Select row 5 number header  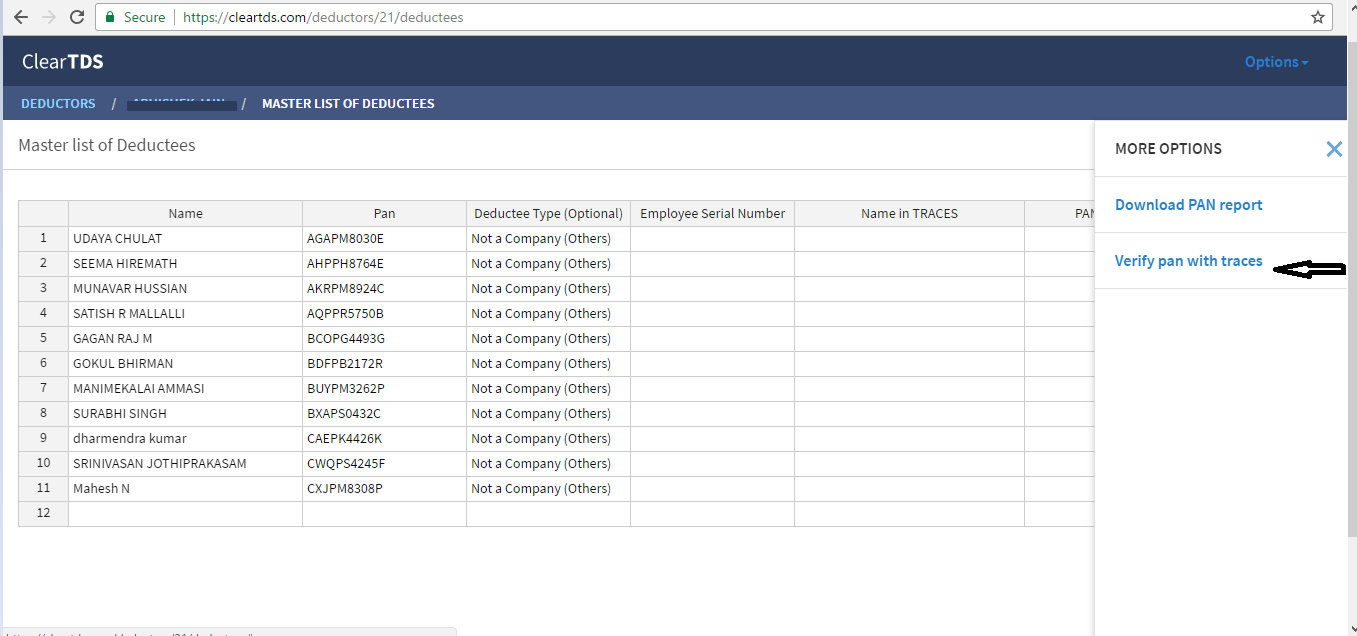click(43, 339)
